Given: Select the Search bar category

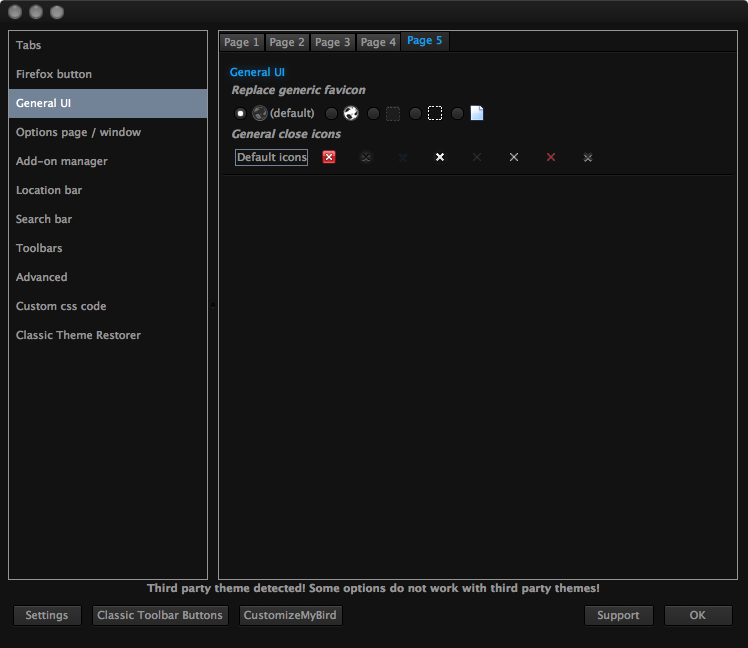Looking at the screenshot, I should pyautogui.click(x=108, y=219).
